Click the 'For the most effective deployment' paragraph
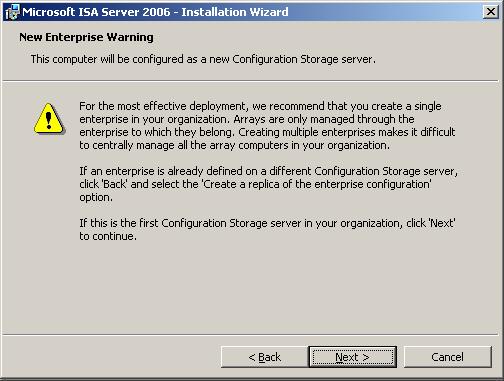 pos(267,126)
